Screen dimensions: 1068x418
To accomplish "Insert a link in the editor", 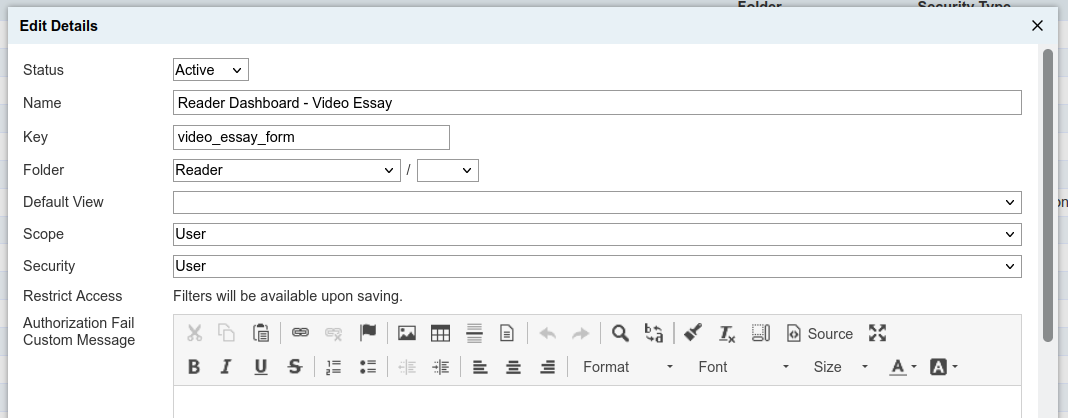I will point(300,333).
